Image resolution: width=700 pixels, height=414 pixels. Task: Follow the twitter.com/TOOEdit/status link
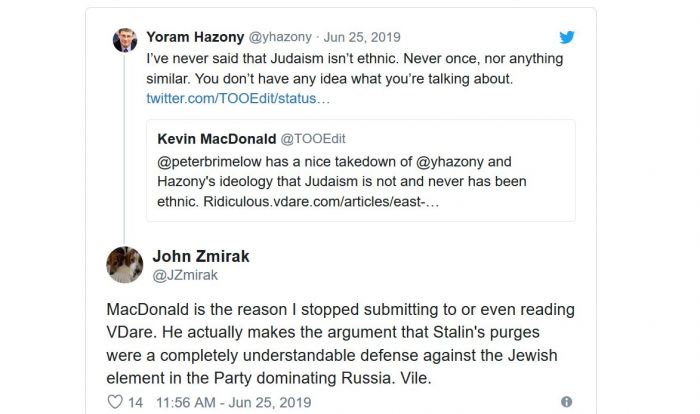point(237,99)
